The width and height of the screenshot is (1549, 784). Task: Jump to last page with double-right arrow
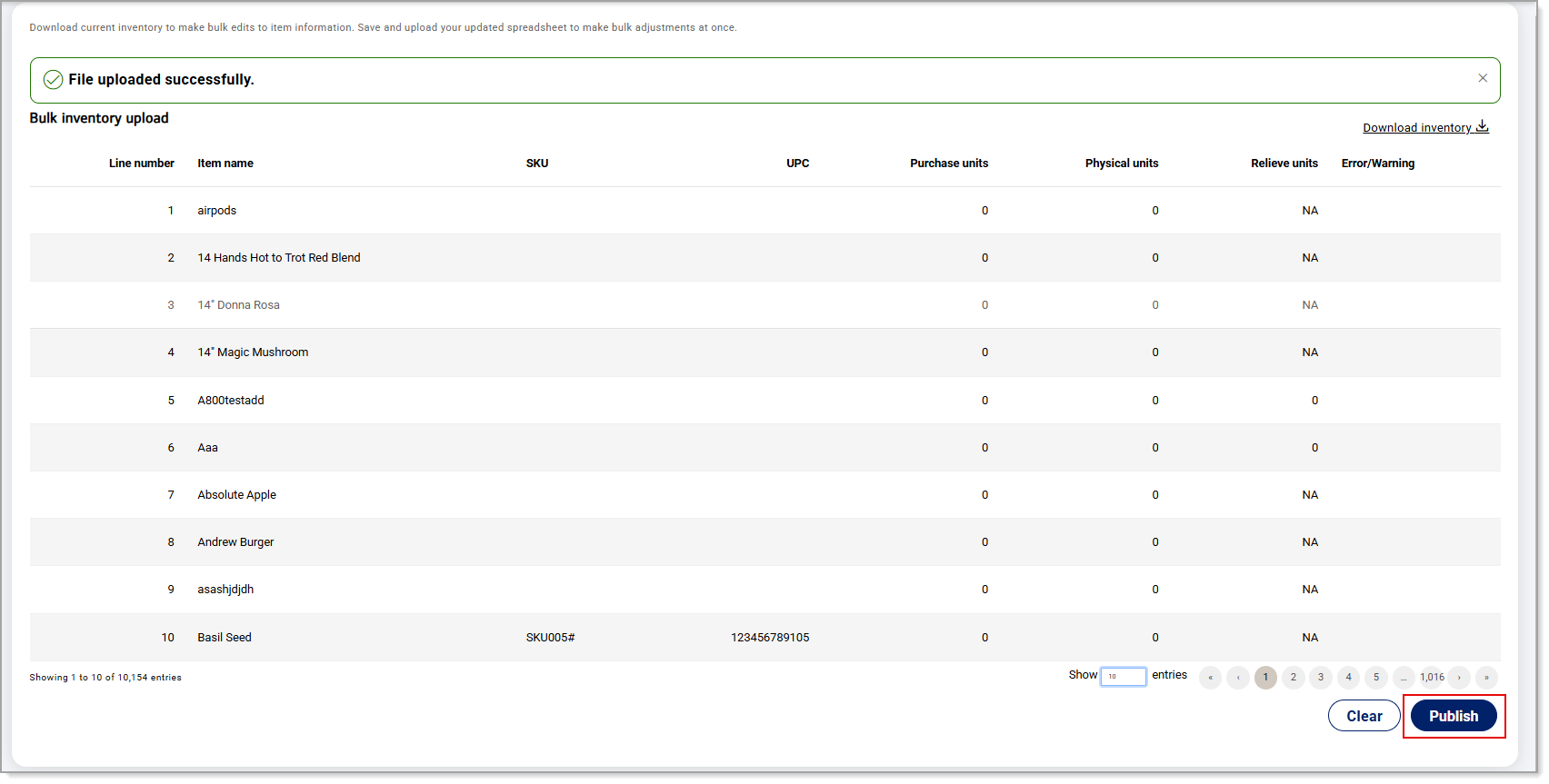pyautogui.click(x=1487, y=678)
